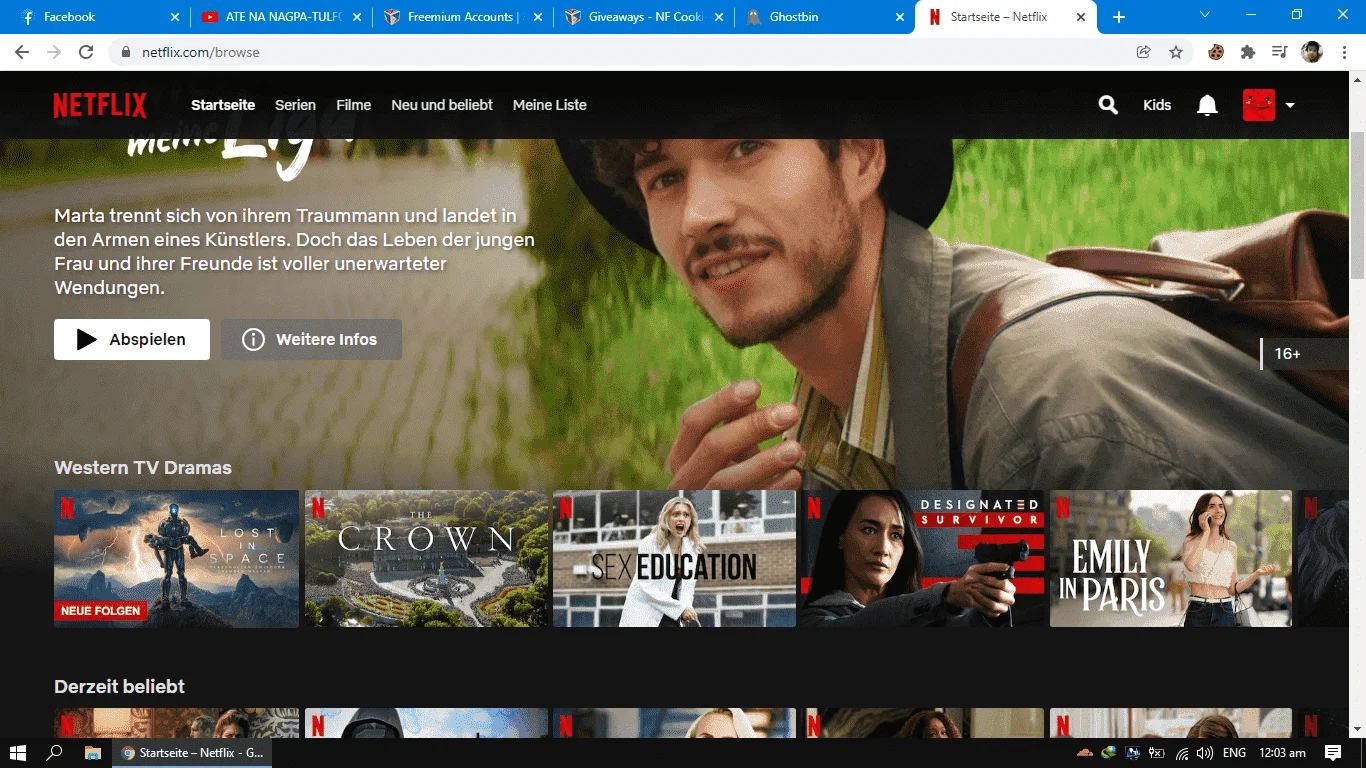The image size is (1366, 768).
Task: Switch to the Ghostbin tab
Action: tap(825, 17)
